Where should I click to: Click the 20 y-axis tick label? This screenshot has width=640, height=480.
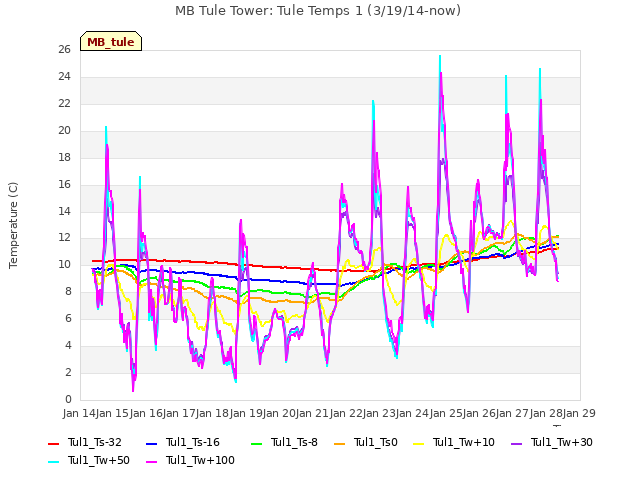coord(64,131)
